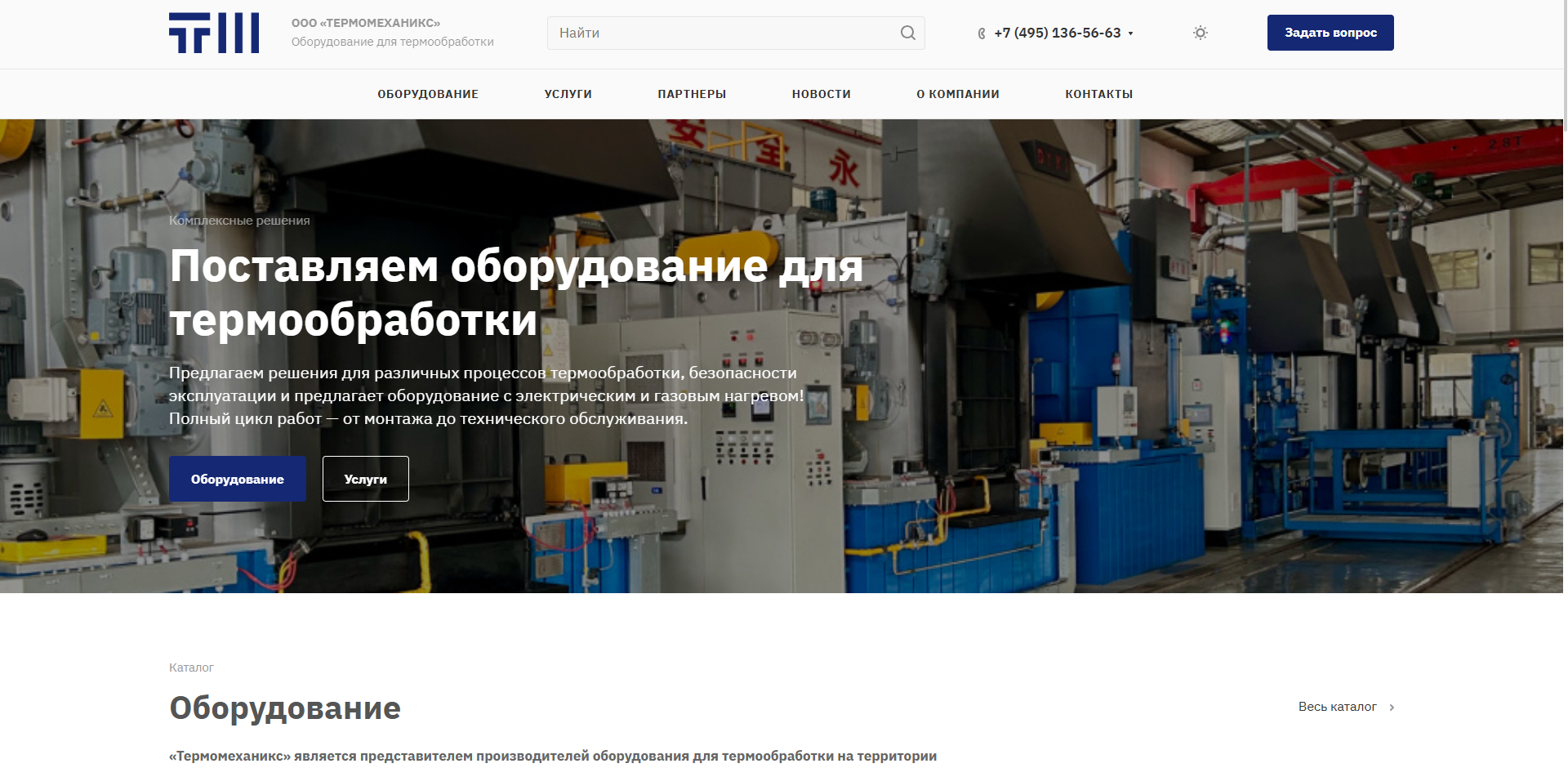Image resolution: width=1568 pixels, height=768 pixels.
Task: Call the +7 (495) 136-56-63 number
Action: (1057, 33)
